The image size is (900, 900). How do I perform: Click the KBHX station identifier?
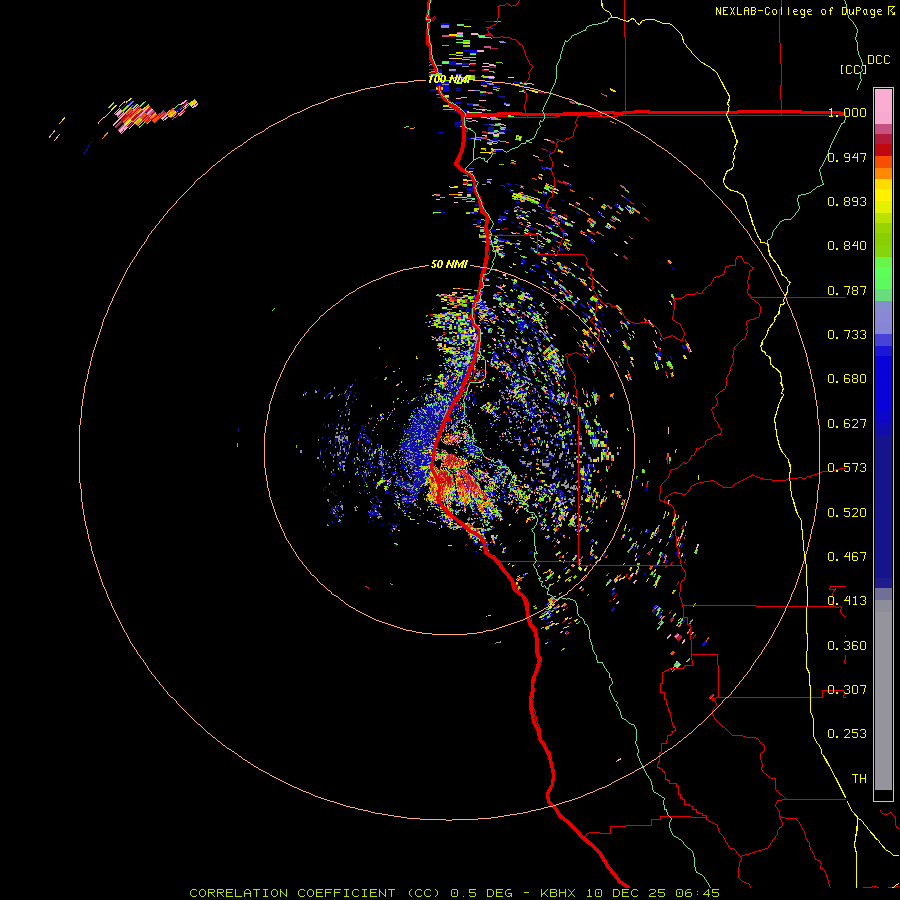pyautogui.click(x=559, y=893)
